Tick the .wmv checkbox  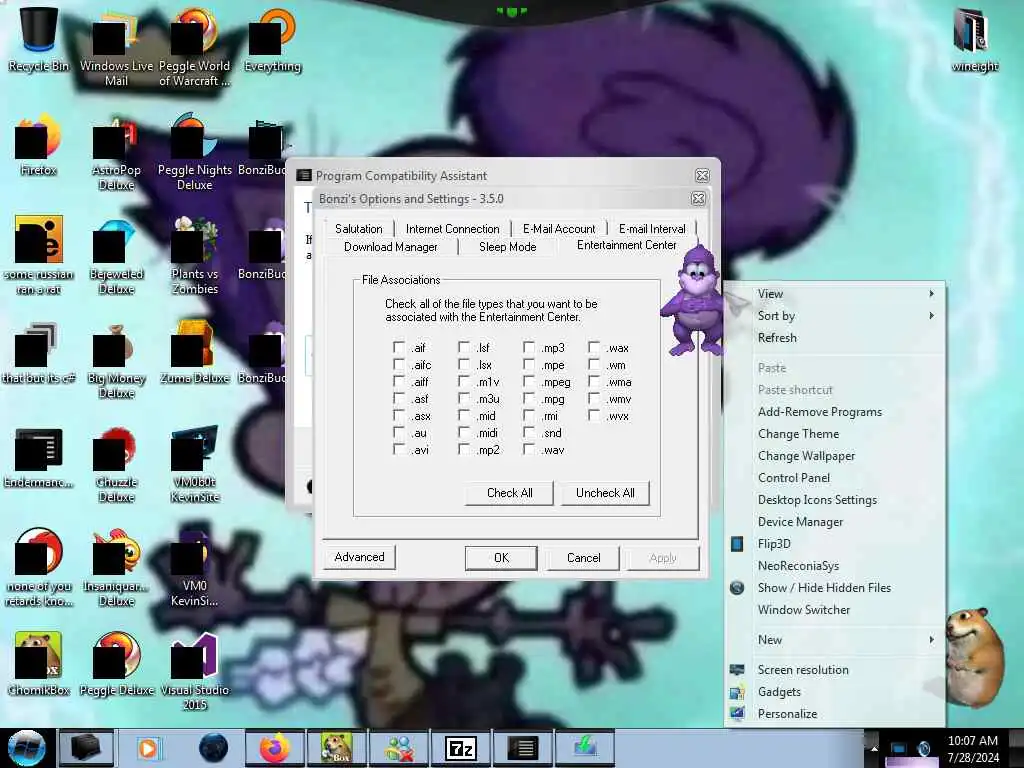coord(594,398)
